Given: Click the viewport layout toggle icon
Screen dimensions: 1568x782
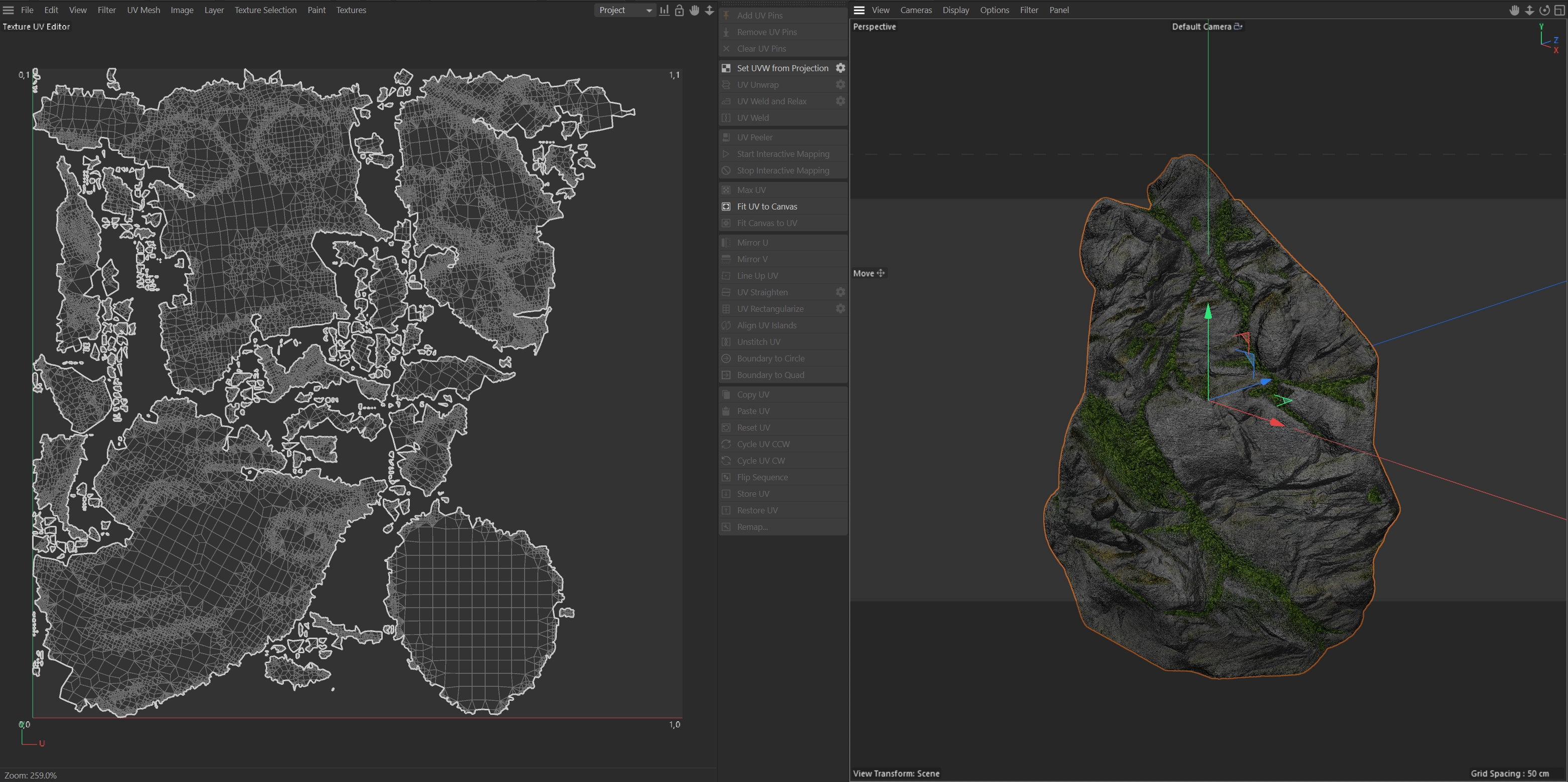Looking at the screenshot, I should (x=1559, y=11).
